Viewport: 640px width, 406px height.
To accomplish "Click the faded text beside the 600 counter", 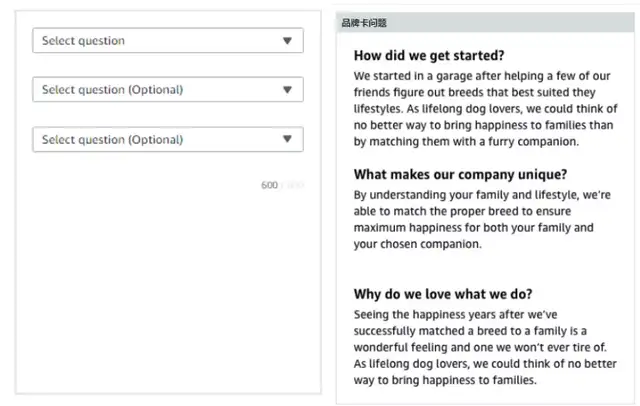I will pyautogui.click(x=291, y=185).
